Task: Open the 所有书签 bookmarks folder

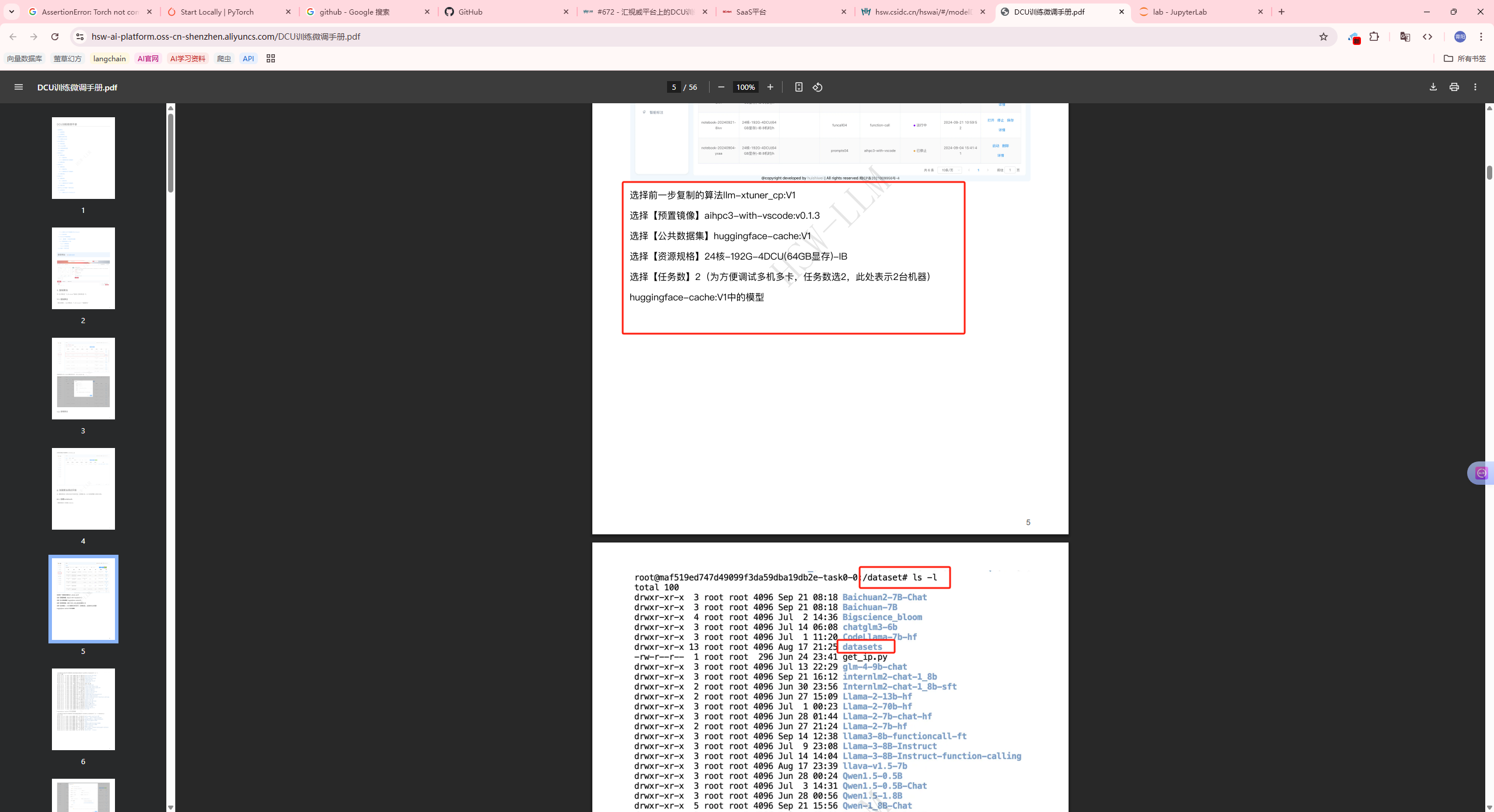Action: coord(1465,58)
